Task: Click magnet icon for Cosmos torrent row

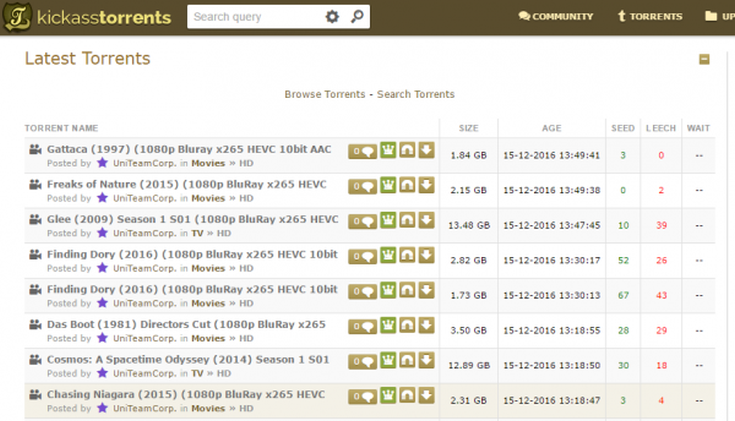Action: click(x=406, y=360)
